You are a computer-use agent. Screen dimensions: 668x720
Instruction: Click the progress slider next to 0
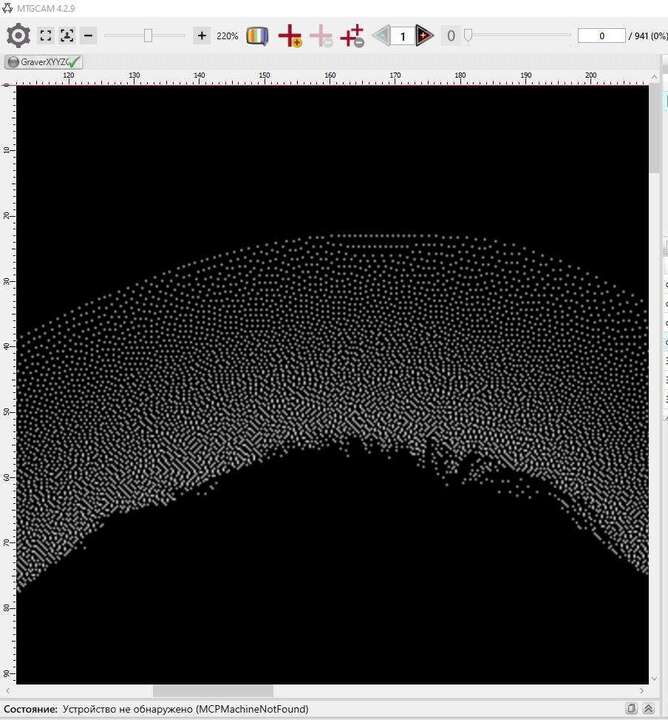pos(466,36)
